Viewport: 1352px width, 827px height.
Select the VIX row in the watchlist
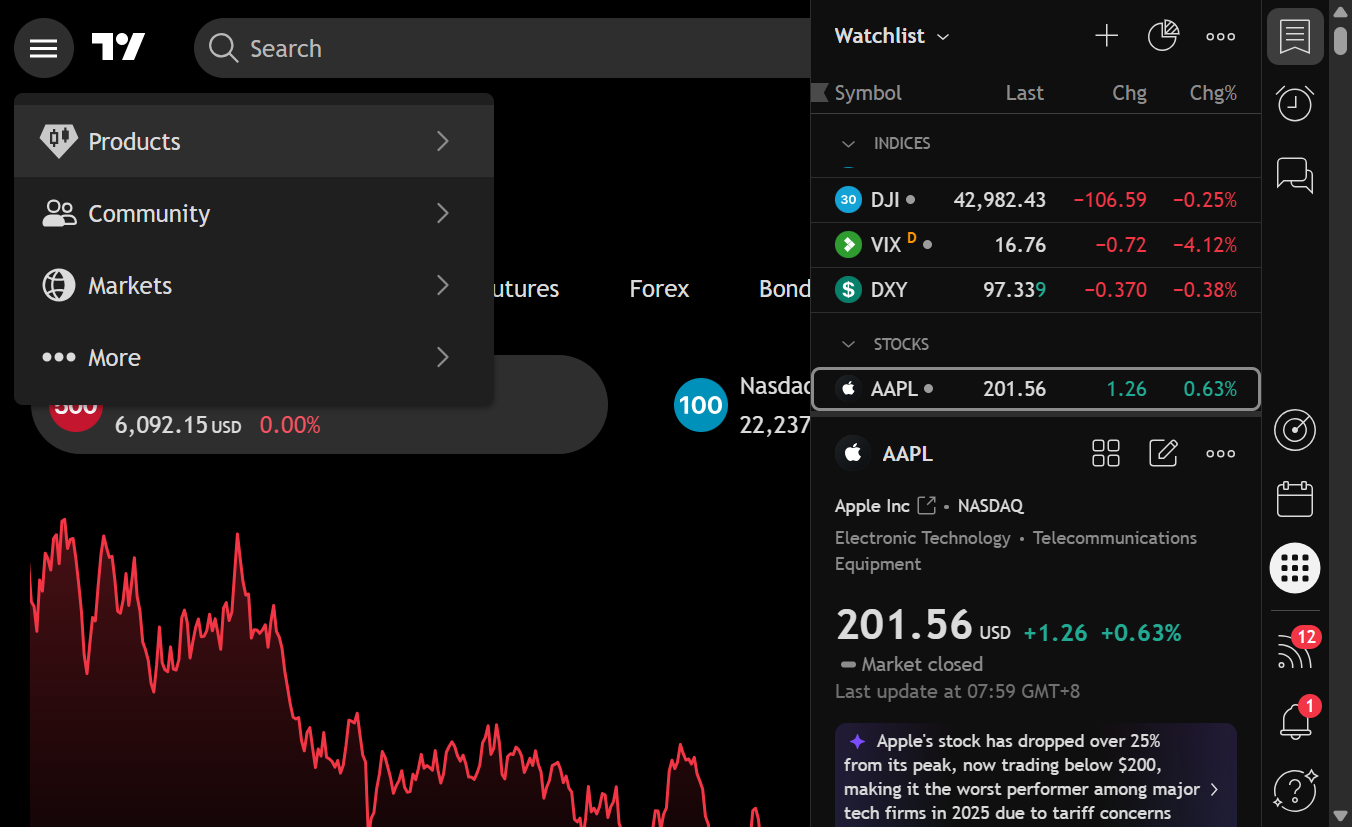pyautogui.click(x=1036, y=245)
